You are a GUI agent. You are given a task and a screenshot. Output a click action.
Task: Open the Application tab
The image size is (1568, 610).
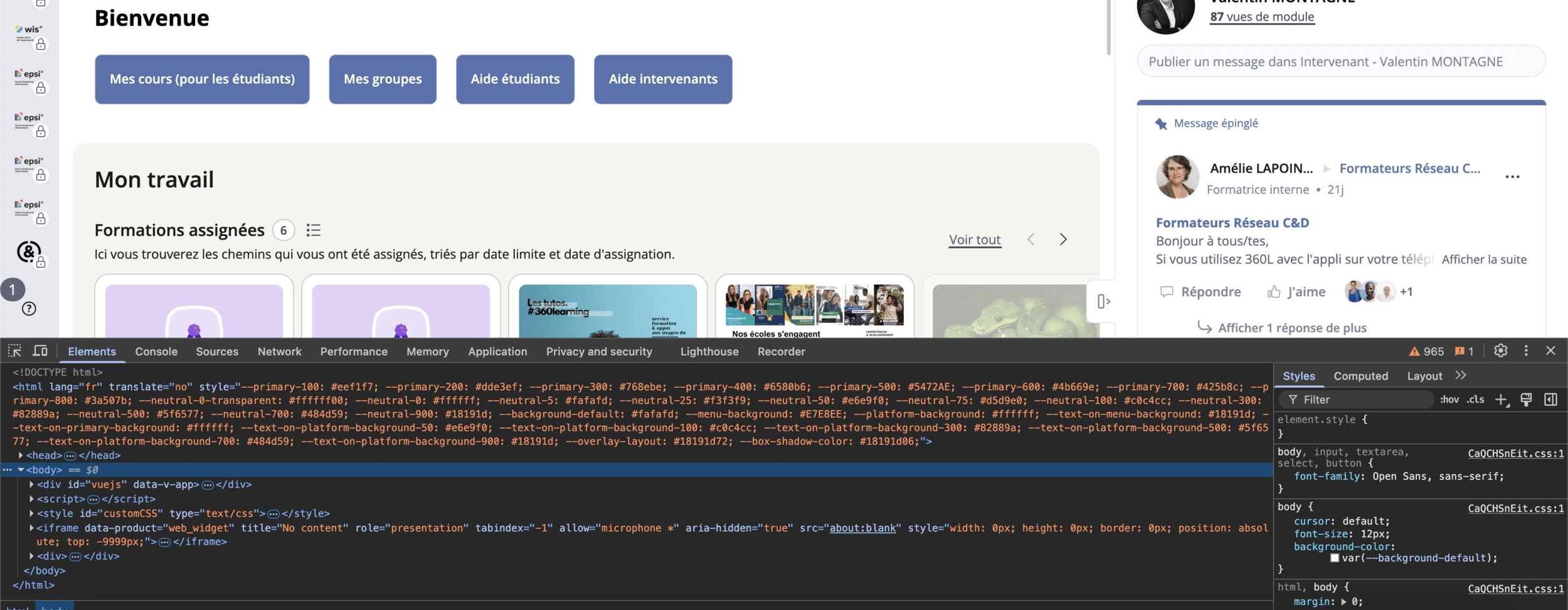497,351
